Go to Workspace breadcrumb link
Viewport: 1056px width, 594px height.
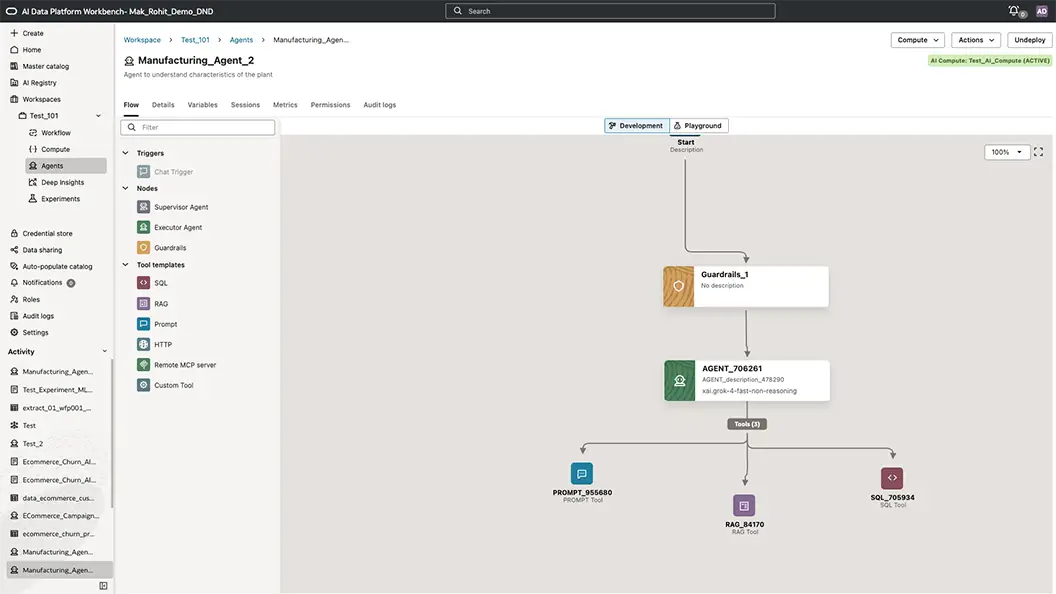click(x=142, y=40)
